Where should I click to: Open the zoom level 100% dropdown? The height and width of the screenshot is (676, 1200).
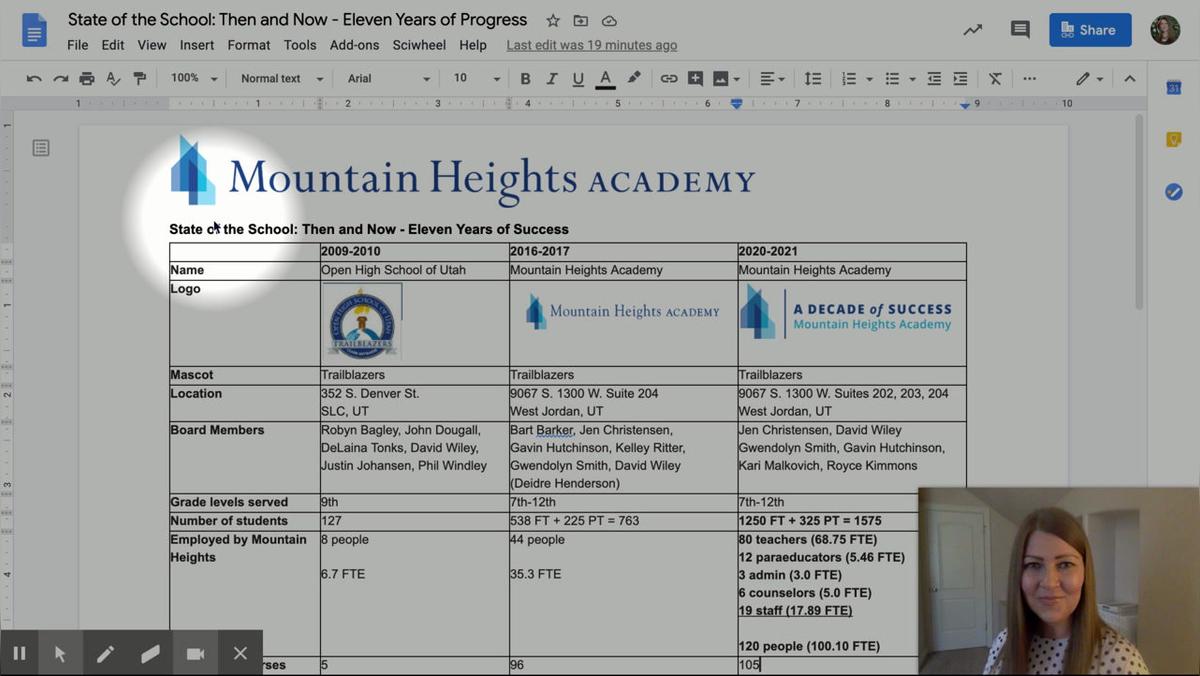(x=193, y=78)
